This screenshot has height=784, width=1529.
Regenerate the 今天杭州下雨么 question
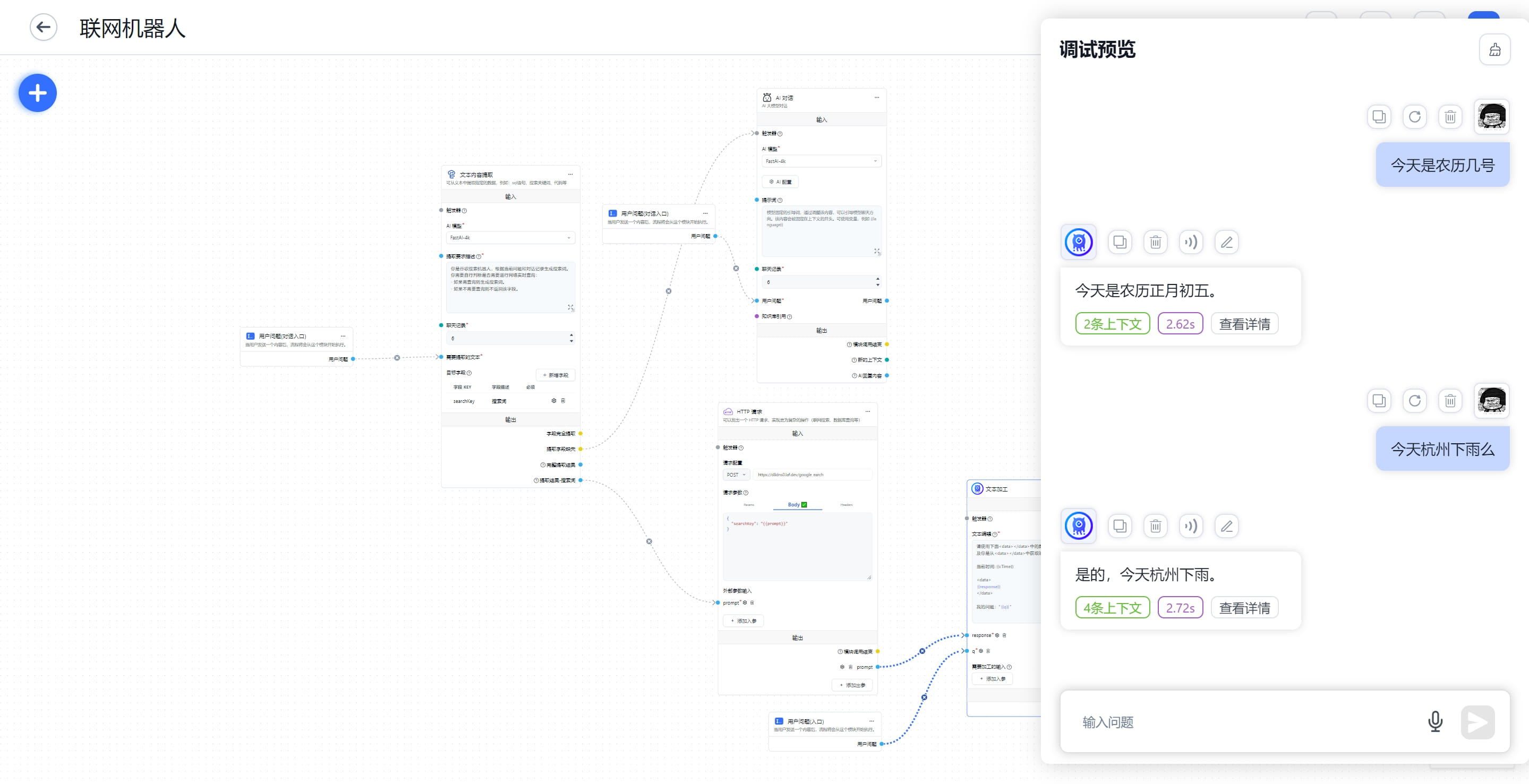click(1414, 401)
